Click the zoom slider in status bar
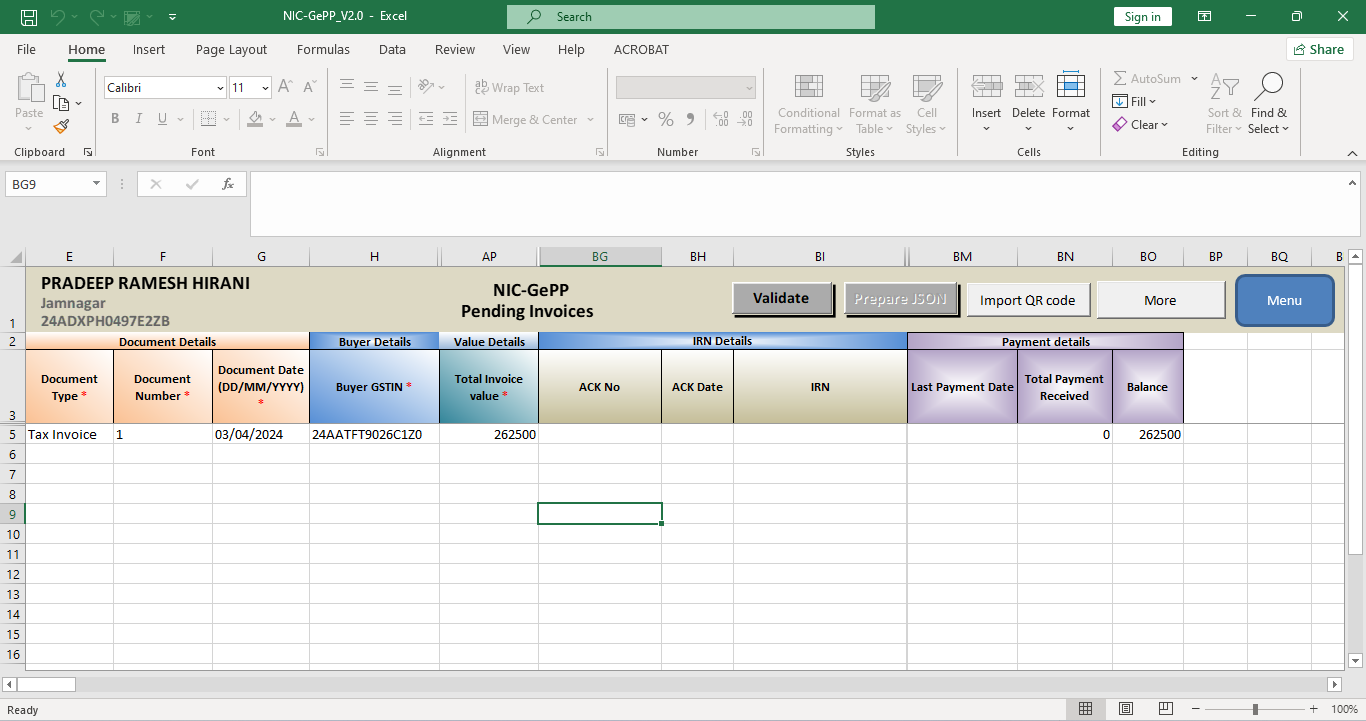 pos(1254,709)
